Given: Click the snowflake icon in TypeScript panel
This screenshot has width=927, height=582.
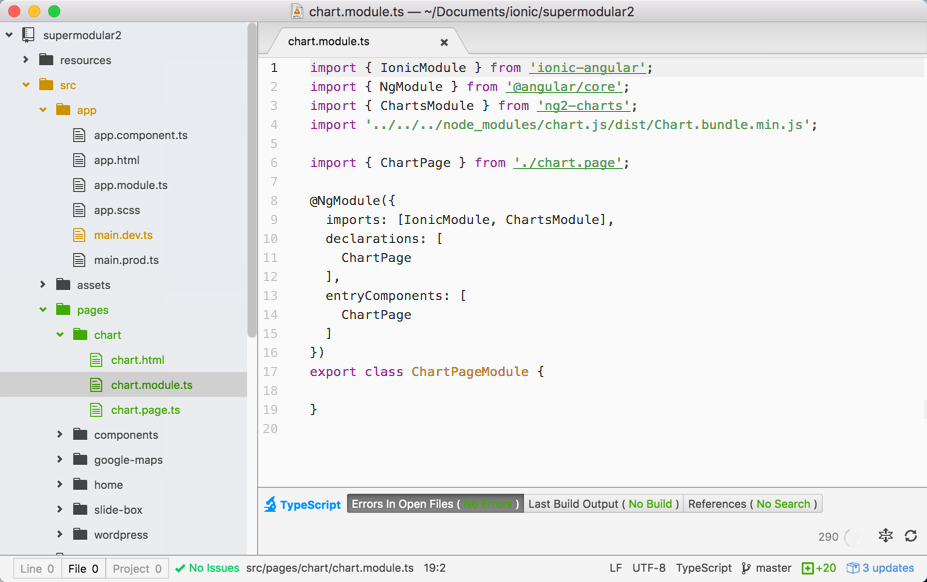Looking at the screenshot, I should tap(886, 535).
